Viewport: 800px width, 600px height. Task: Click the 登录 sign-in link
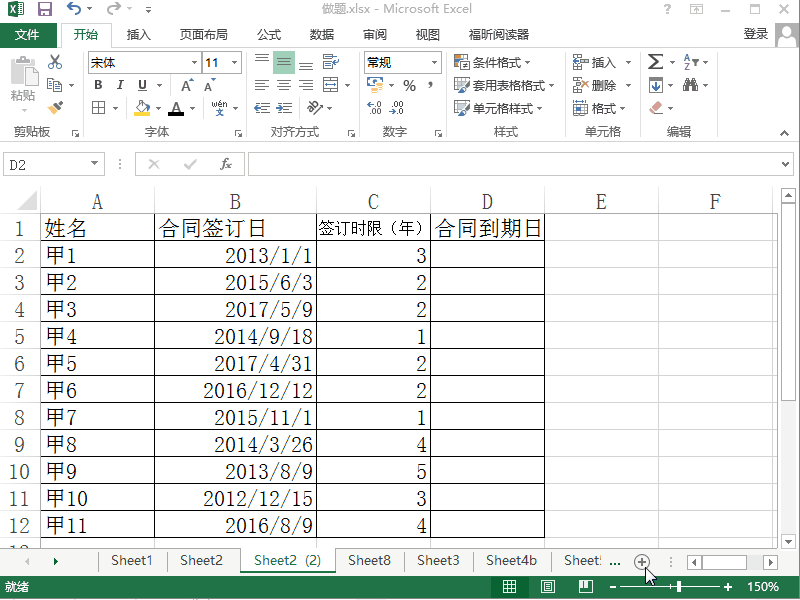[x=757, y=33]
